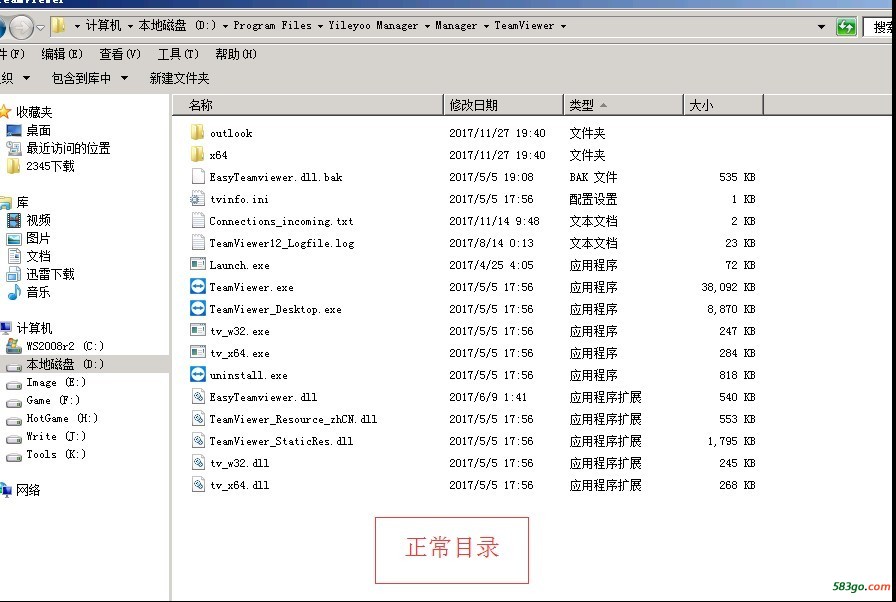Click the TeamViewer_Resource_zhCN.dll file icon
The height and width of the screenshot is (602, 896).
pos(198,419)
